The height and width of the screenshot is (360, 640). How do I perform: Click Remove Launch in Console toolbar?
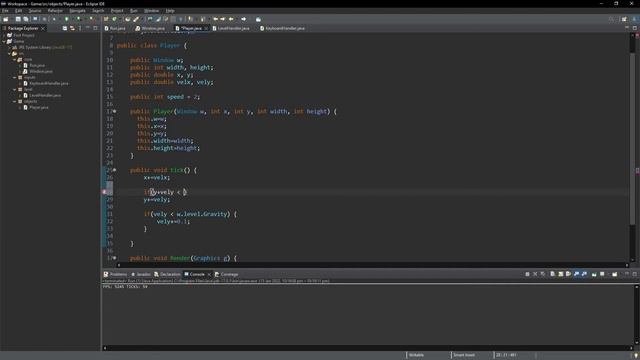coord(535,274)
